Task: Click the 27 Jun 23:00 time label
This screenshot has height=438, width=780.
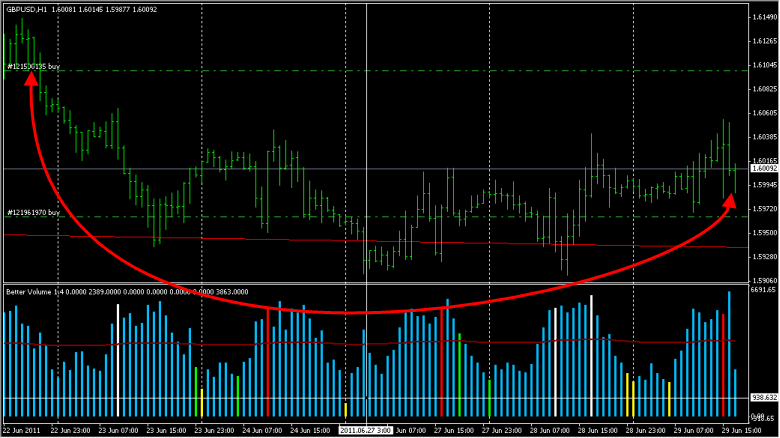Action: pos(502,430)
